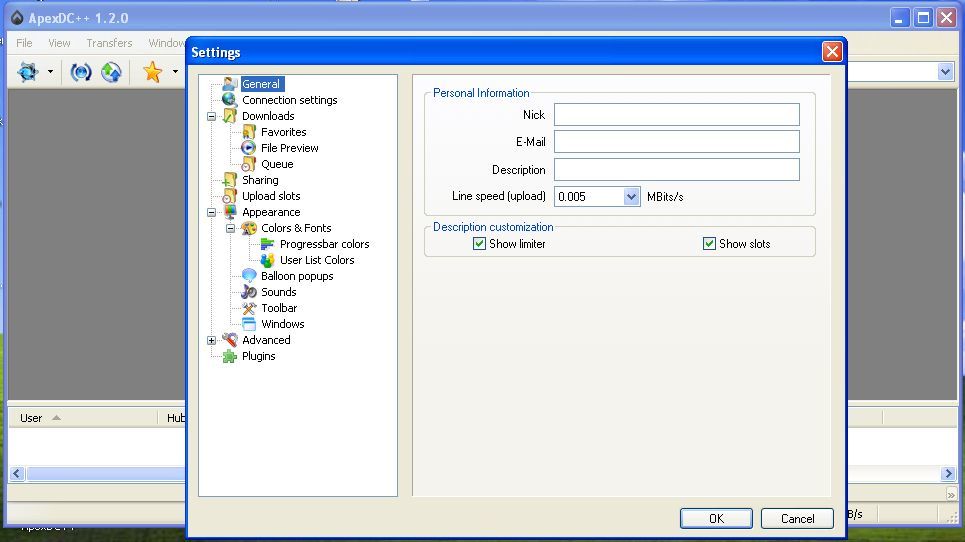This screenshot has width=965, height=542.
Task: Click the Cancel button
Action: tap(798, 519)
